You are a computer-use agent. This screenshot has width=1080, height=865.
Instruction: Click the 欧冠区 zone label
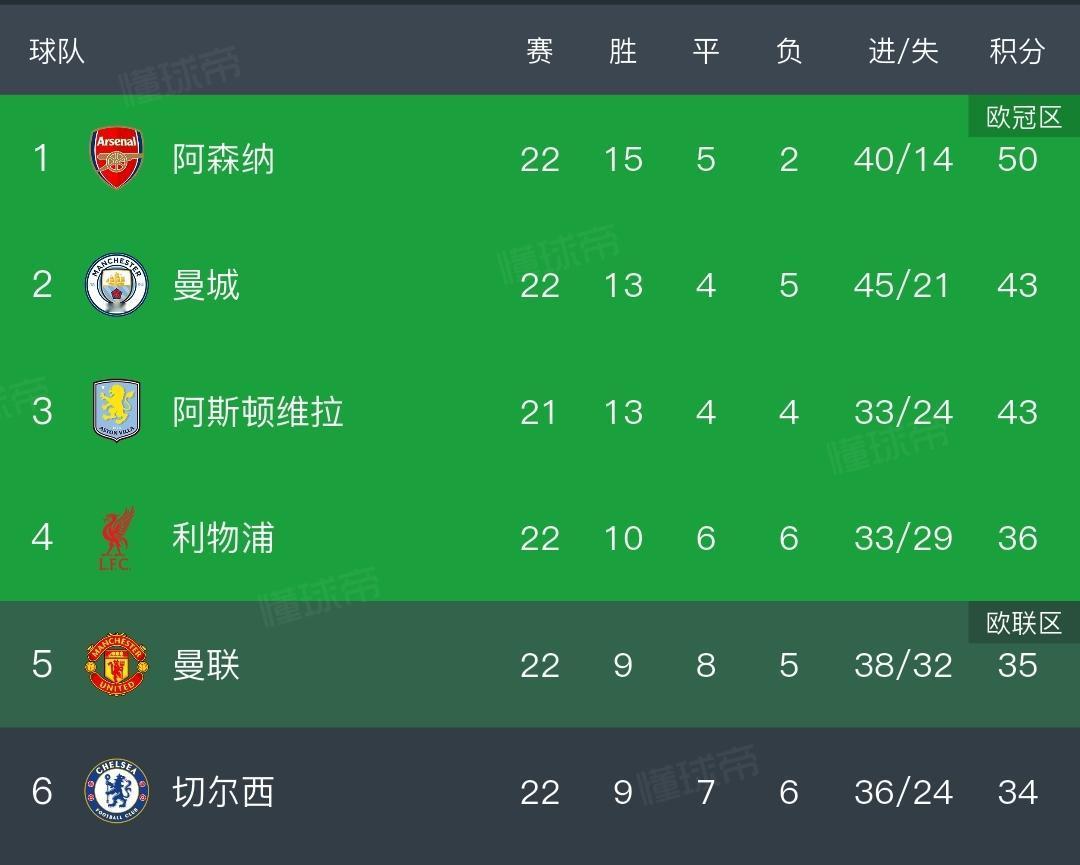[x=1023, y=117]
